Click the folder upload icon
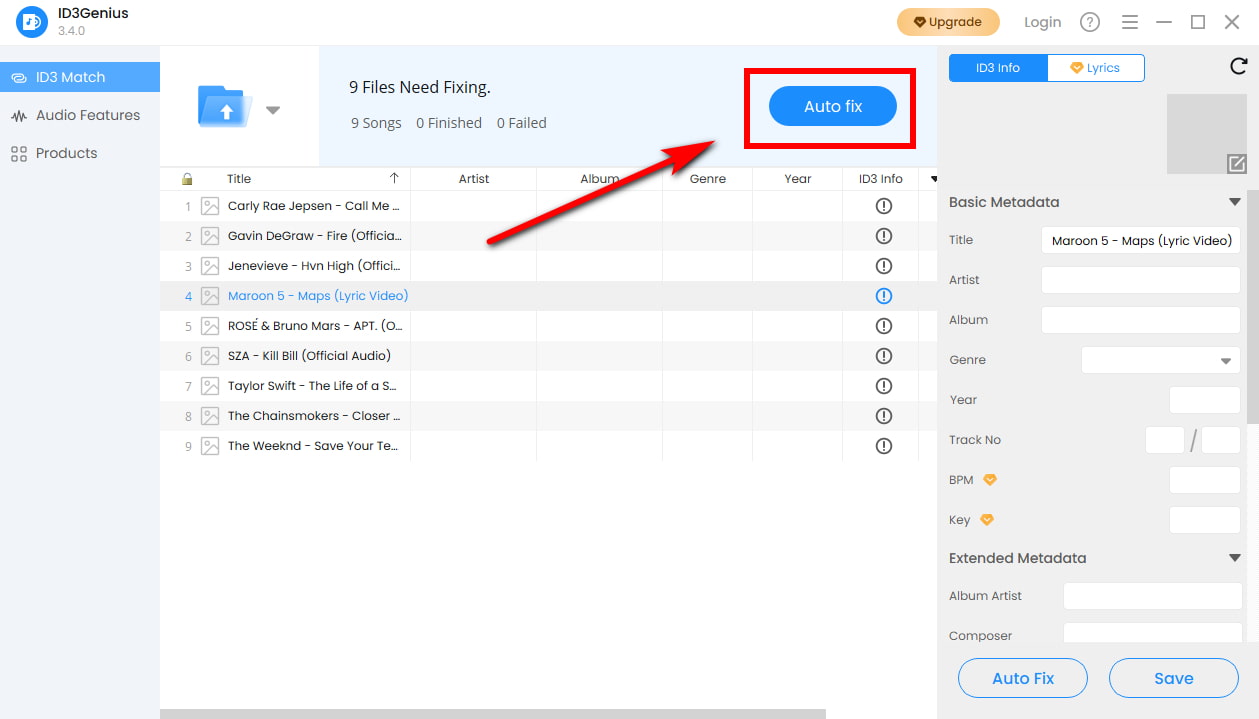Viewport: 1259px width, 719px height. click(x=225, y=106)
